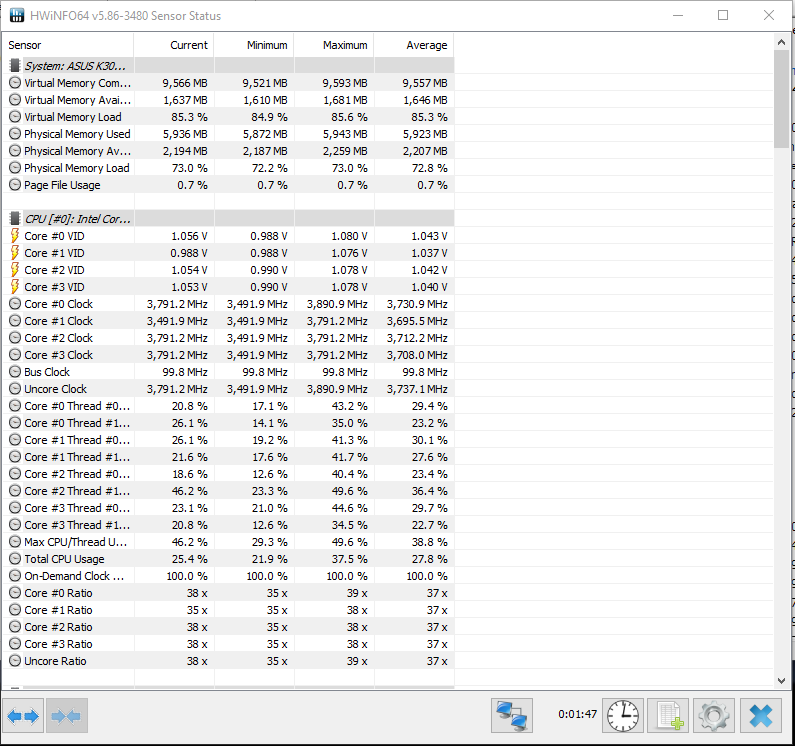Select the CPU [#0]: Intel Core group row
The width and height of the screenshot is (795, 746).
tap(228, 219)
